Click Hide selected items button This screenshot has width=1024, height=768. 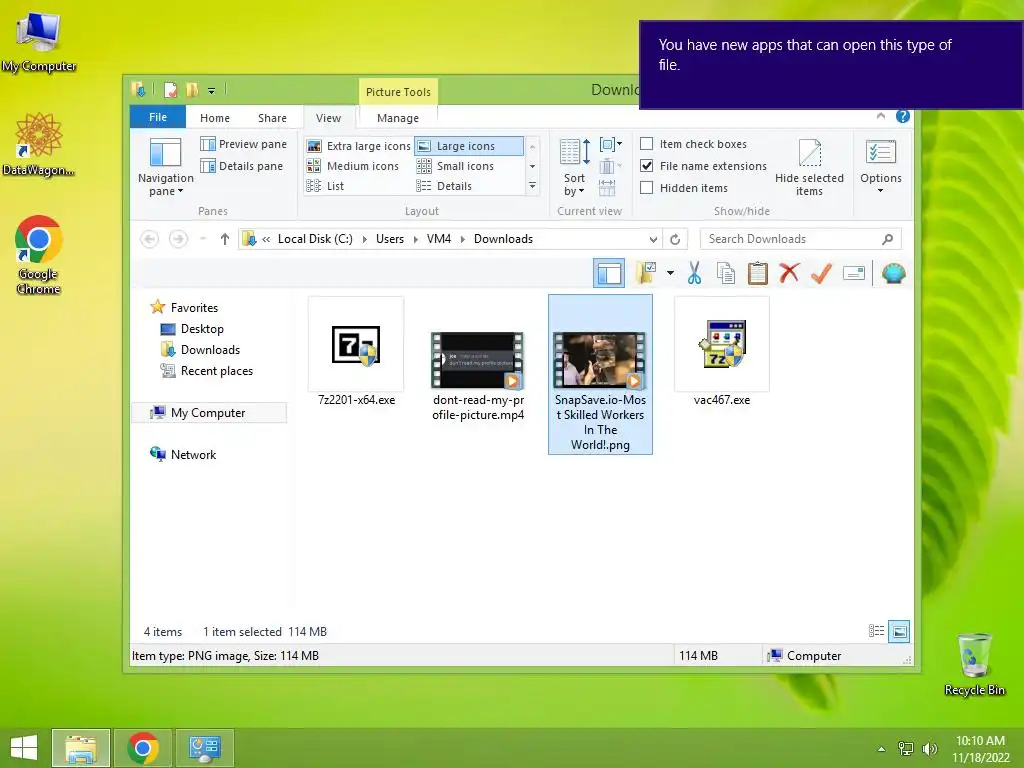coord(809,168)
